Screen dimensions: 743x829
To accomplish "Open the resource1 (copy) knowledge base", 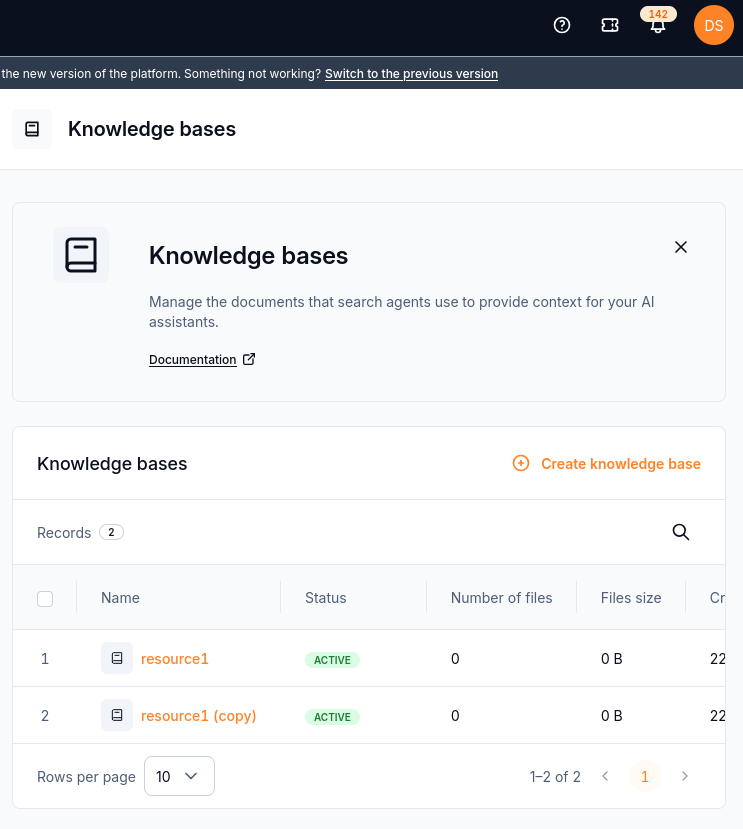I will 198,716.
